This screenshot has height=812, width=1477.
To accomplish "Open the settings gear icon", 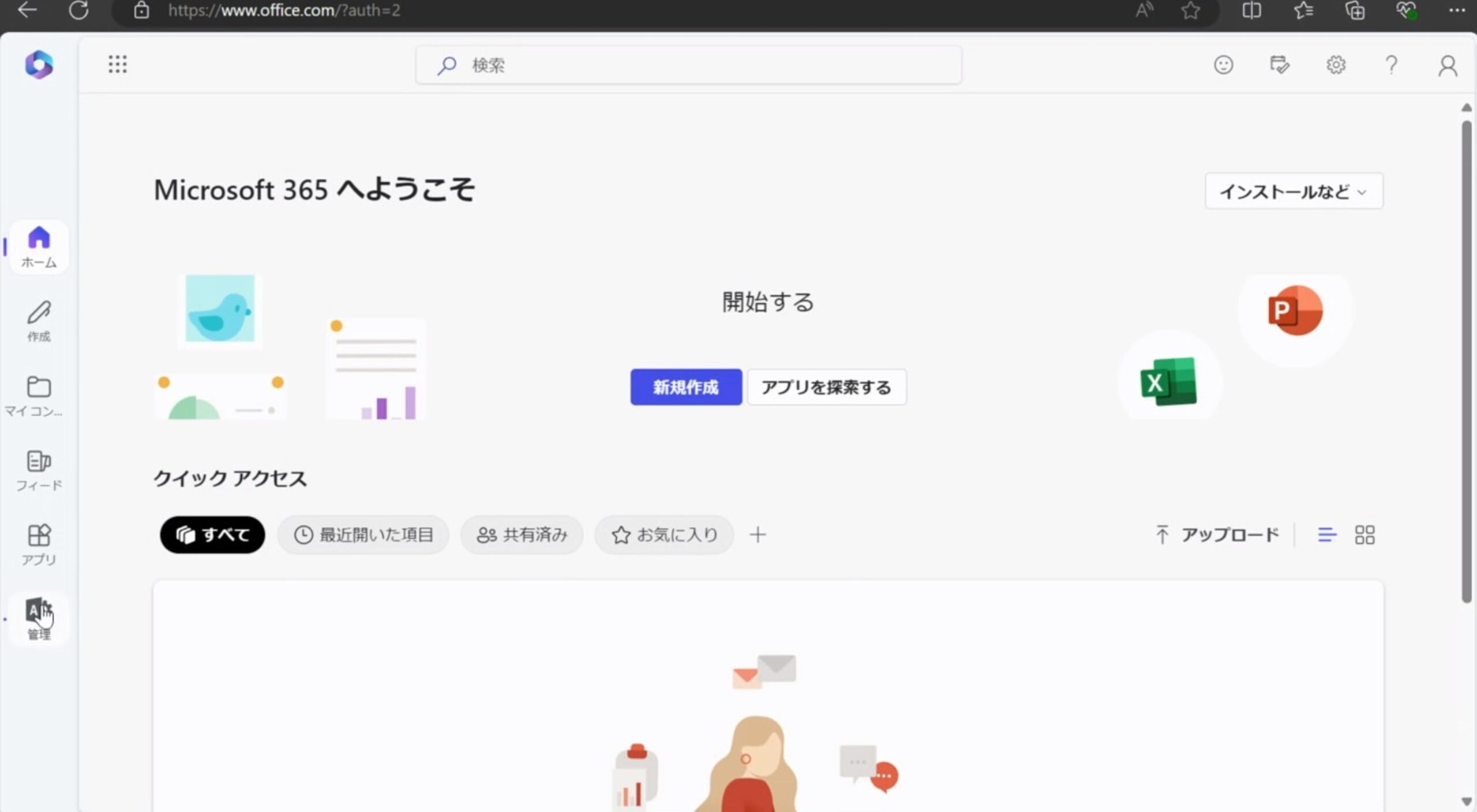I will coord(1336,65).
